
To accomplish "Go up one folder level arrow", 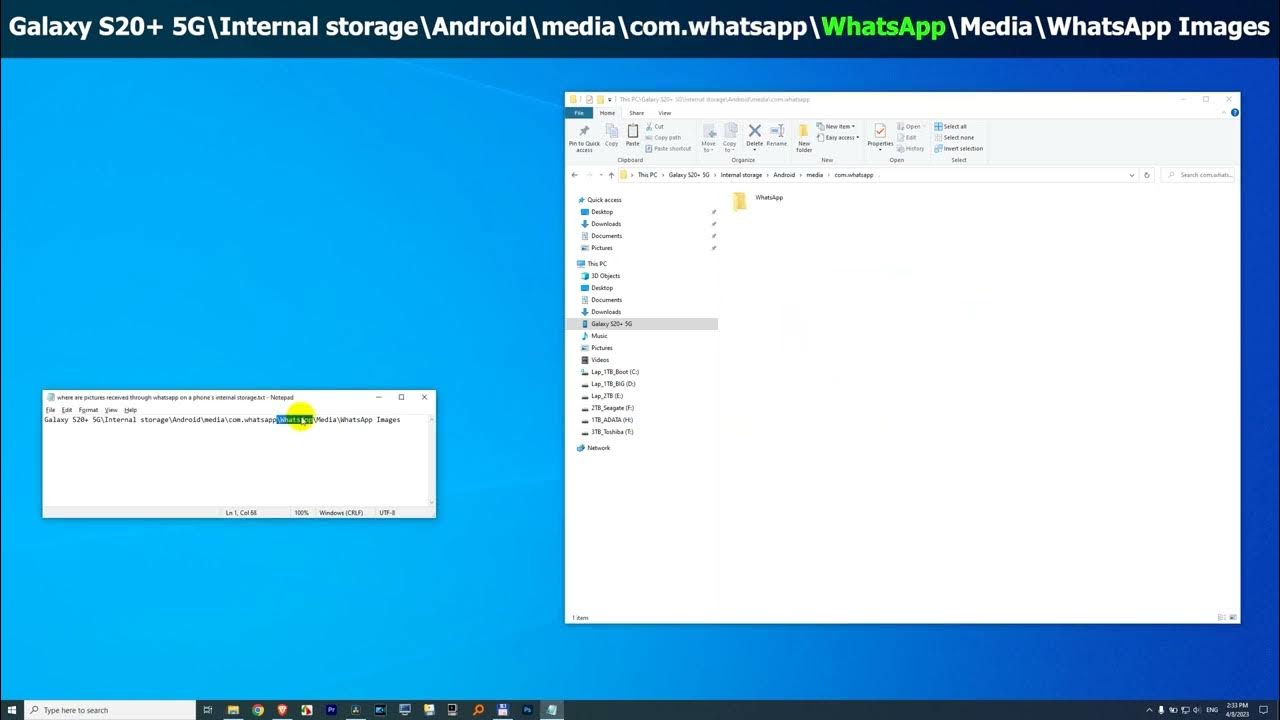I will click(x=611, y=175).
